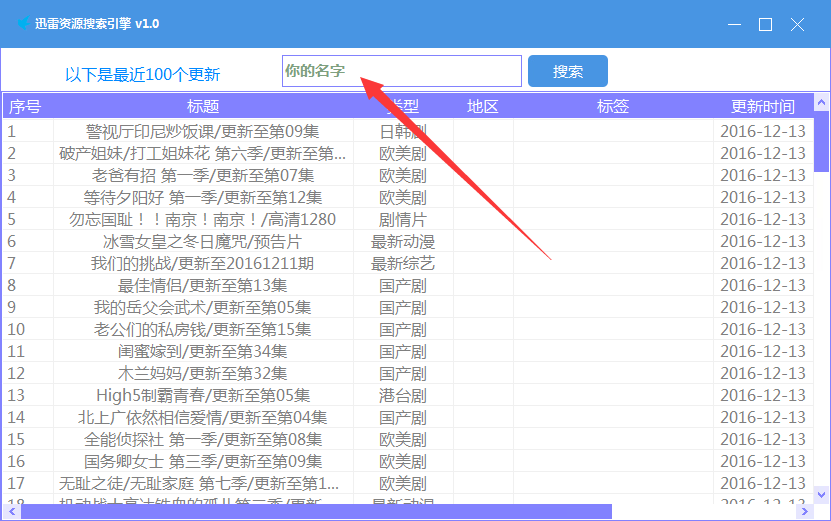Click 2016-12-13 date in row 12
The height and width of the screenshot is (521, 831).
763,373
